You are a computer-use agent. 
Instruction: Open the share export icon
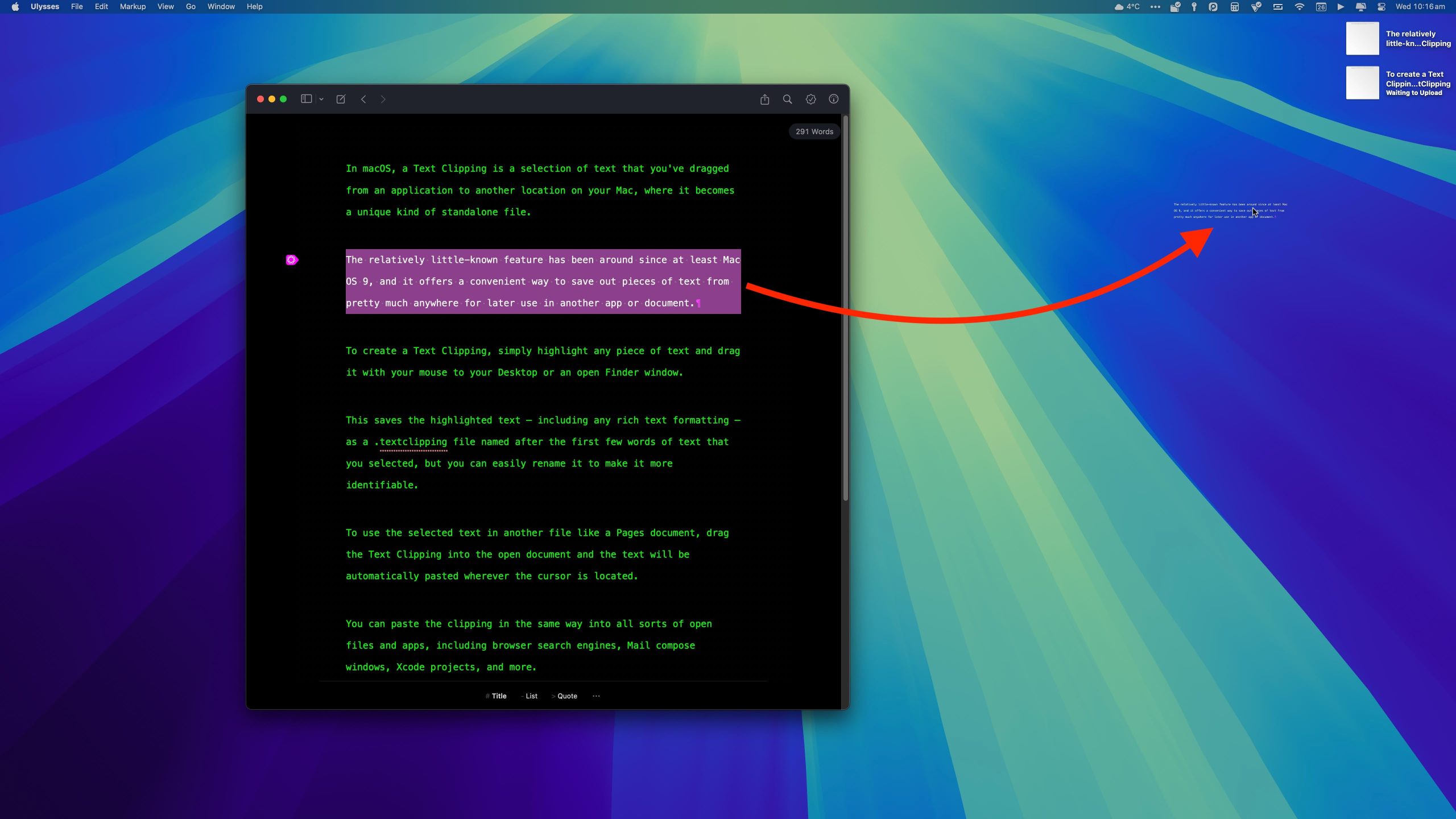[764, 99]
